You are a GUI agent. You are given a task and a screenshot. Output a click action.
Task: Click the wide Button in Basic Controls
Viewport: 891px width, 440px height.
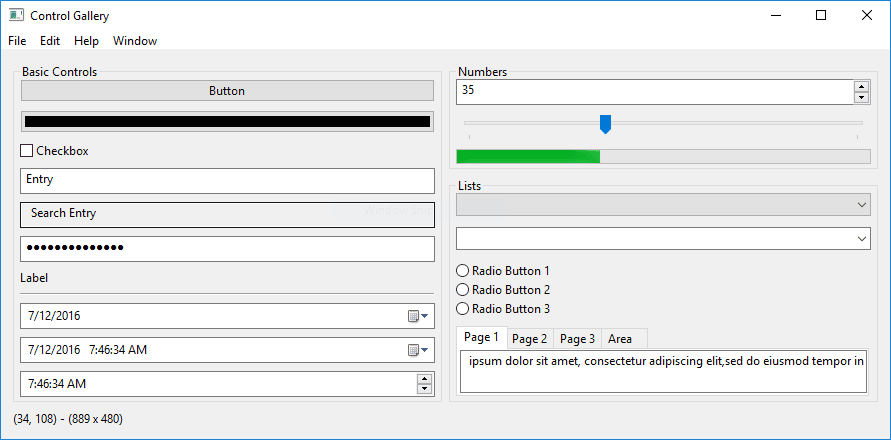pos(227,91)
